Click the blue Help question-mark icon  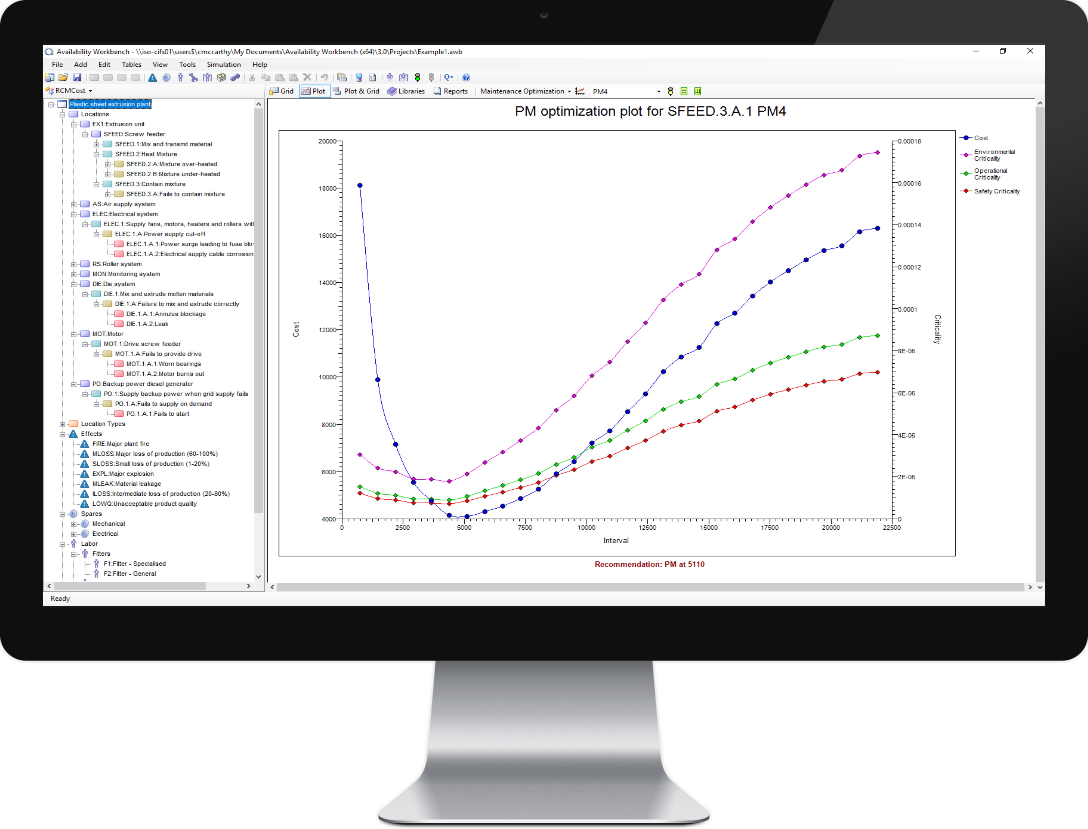466,77
